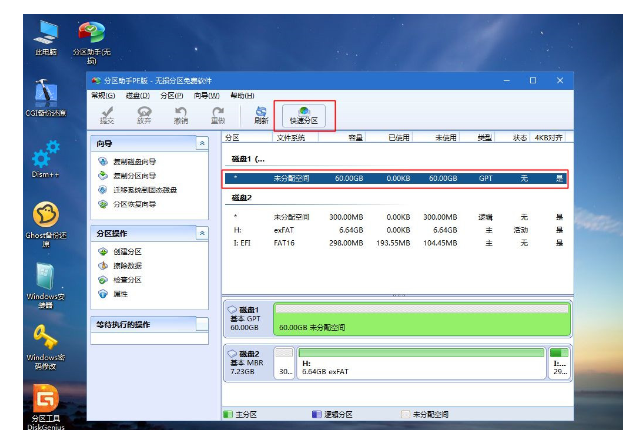
Task: Click the 刷新 (Refresh) toolbar icon
Action: [261, 115]
